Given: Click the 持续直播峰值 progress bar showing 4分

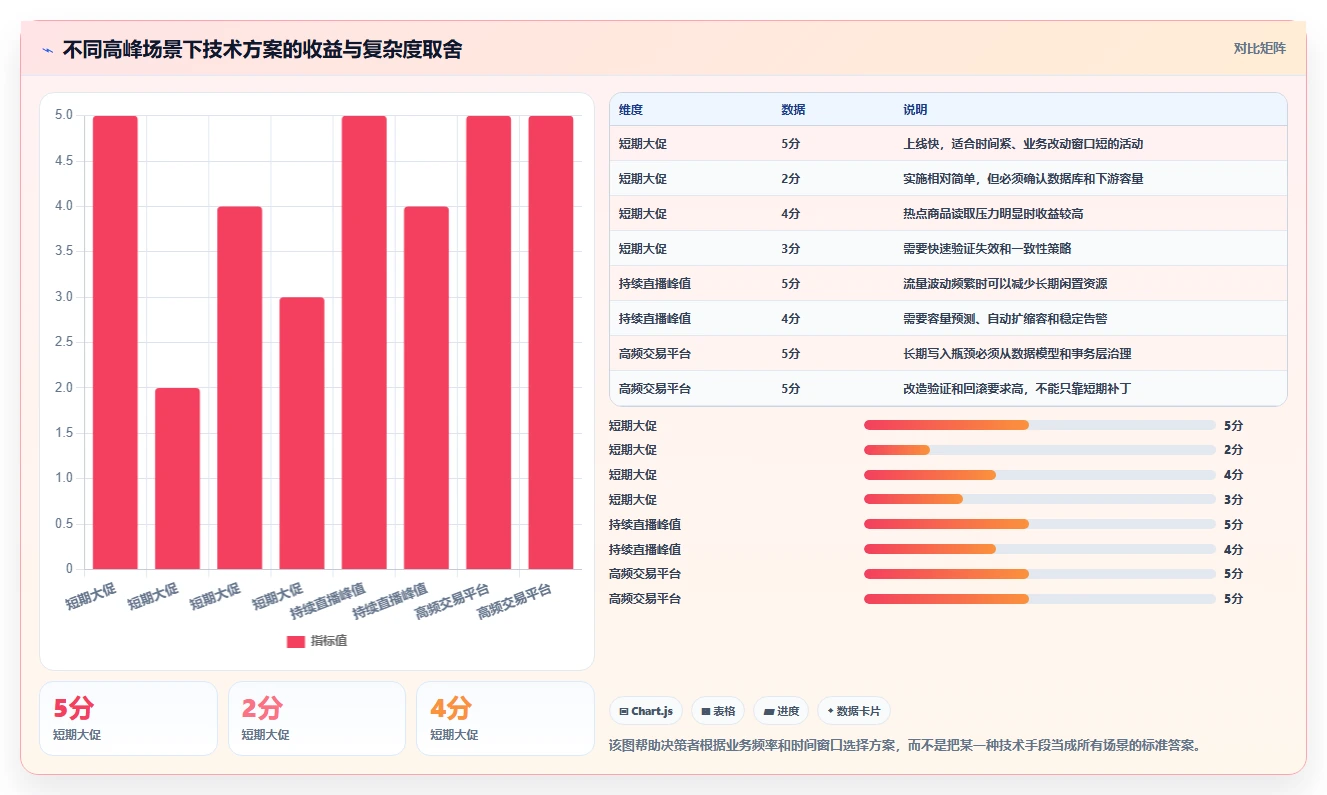Looking at the screenshot, I should coord(1040,549).
